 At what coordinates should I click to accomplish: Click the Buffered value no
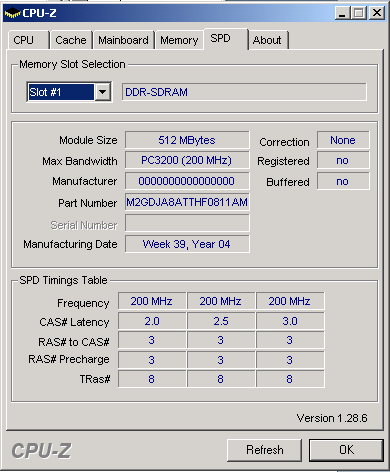tap(343, 181)
